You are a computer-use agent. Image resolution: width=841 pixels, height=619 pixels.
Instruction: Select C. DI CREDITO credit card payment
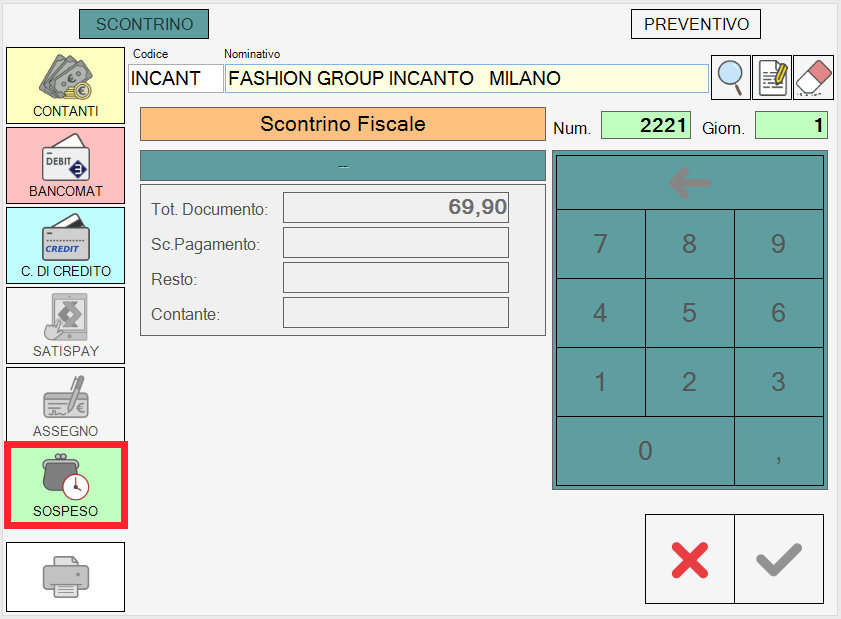point(65,245)
